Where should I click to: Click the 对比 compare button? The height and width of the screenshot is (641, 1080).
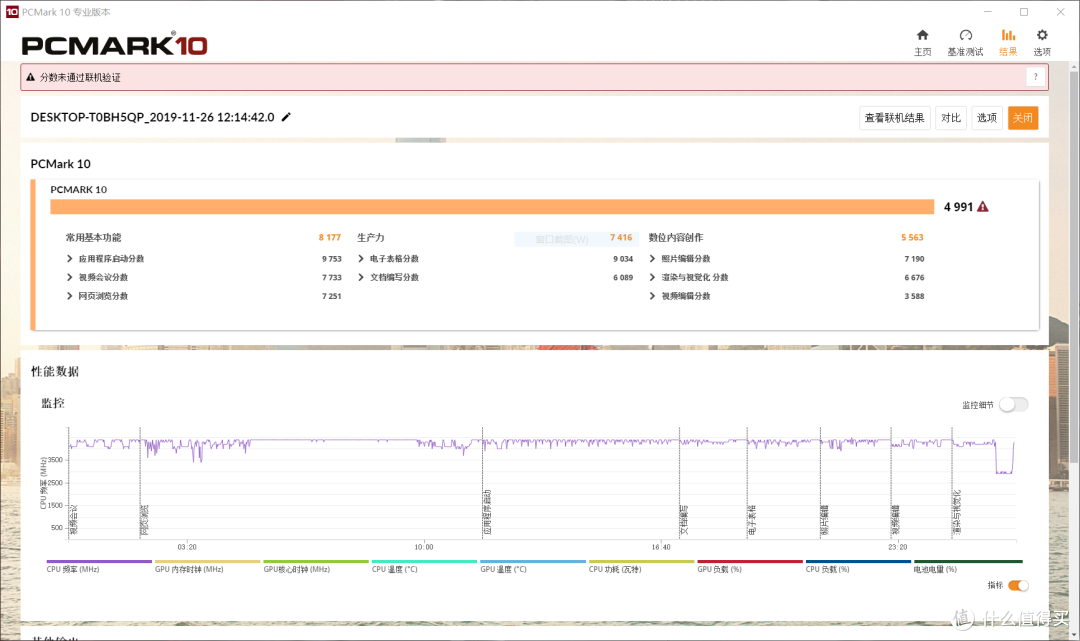951,118
